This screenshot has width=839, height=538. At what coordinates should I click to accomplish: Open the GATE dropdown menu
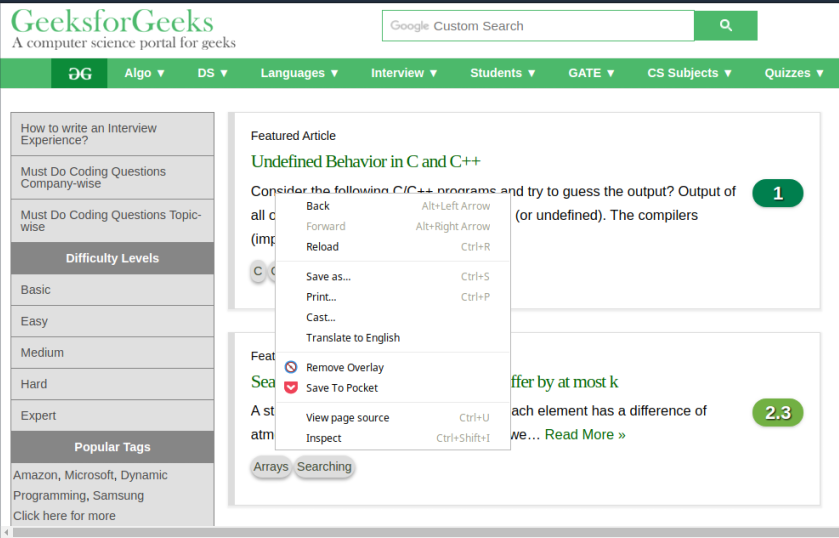pyautogui.click(x=591, y=73)
